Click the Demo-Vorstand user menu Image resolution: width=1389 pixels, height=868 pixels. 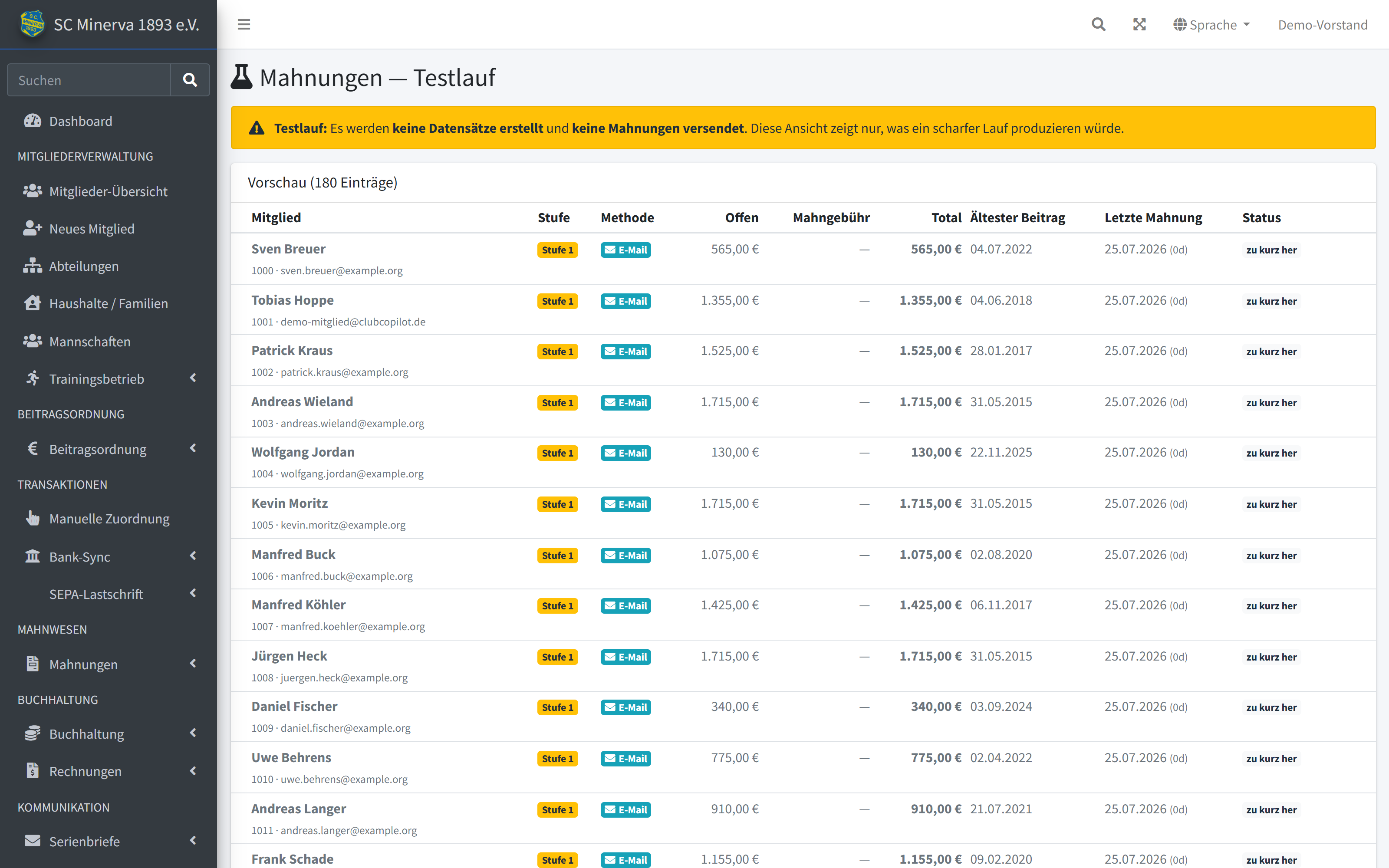1323,25
